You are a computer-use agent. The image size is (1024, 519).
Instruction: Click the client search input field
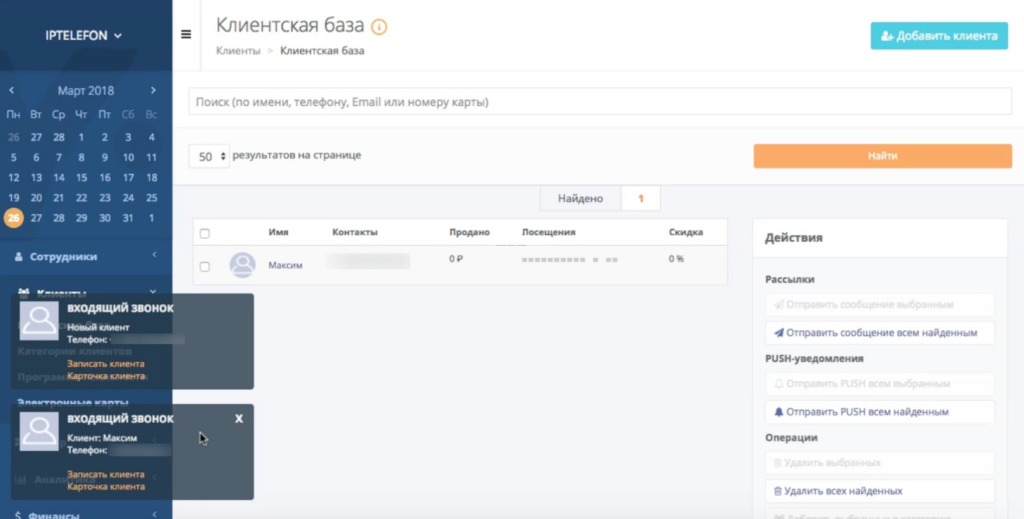tap(600, 102)
